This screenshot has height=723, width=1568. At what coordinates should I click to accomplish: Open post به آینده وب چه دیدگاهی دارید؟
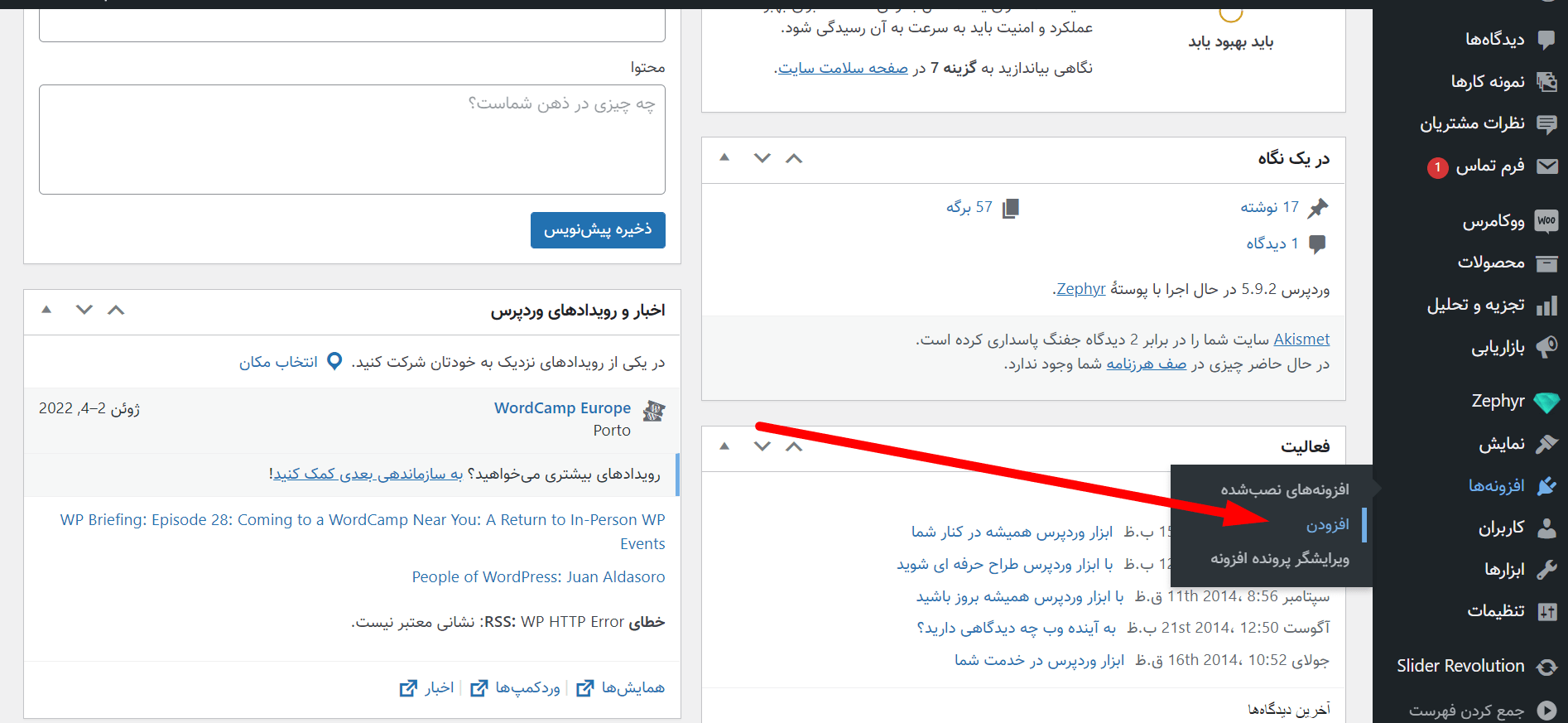tap(1016, 628)
